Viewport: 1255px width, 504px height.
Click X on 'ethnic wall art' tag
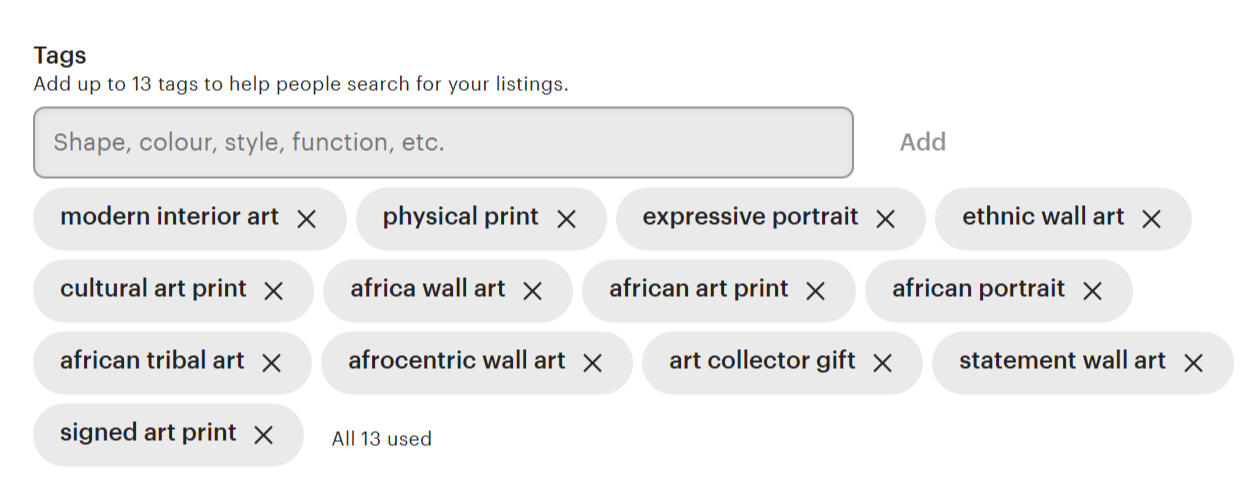click(x=1151, y=219)
